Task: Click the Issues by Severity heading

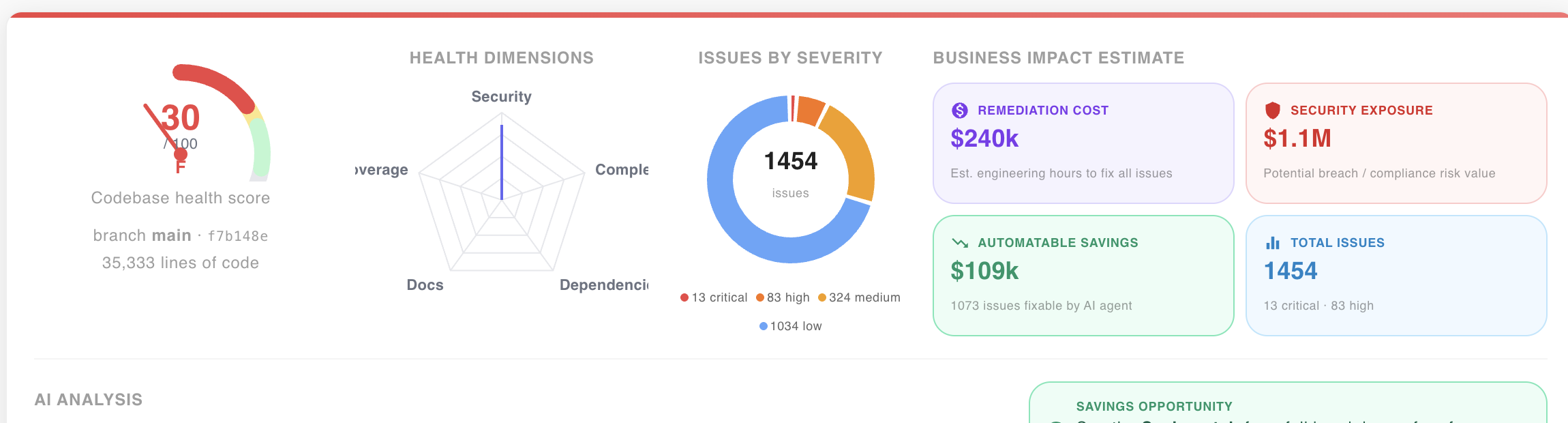Action: pos(790,58)
